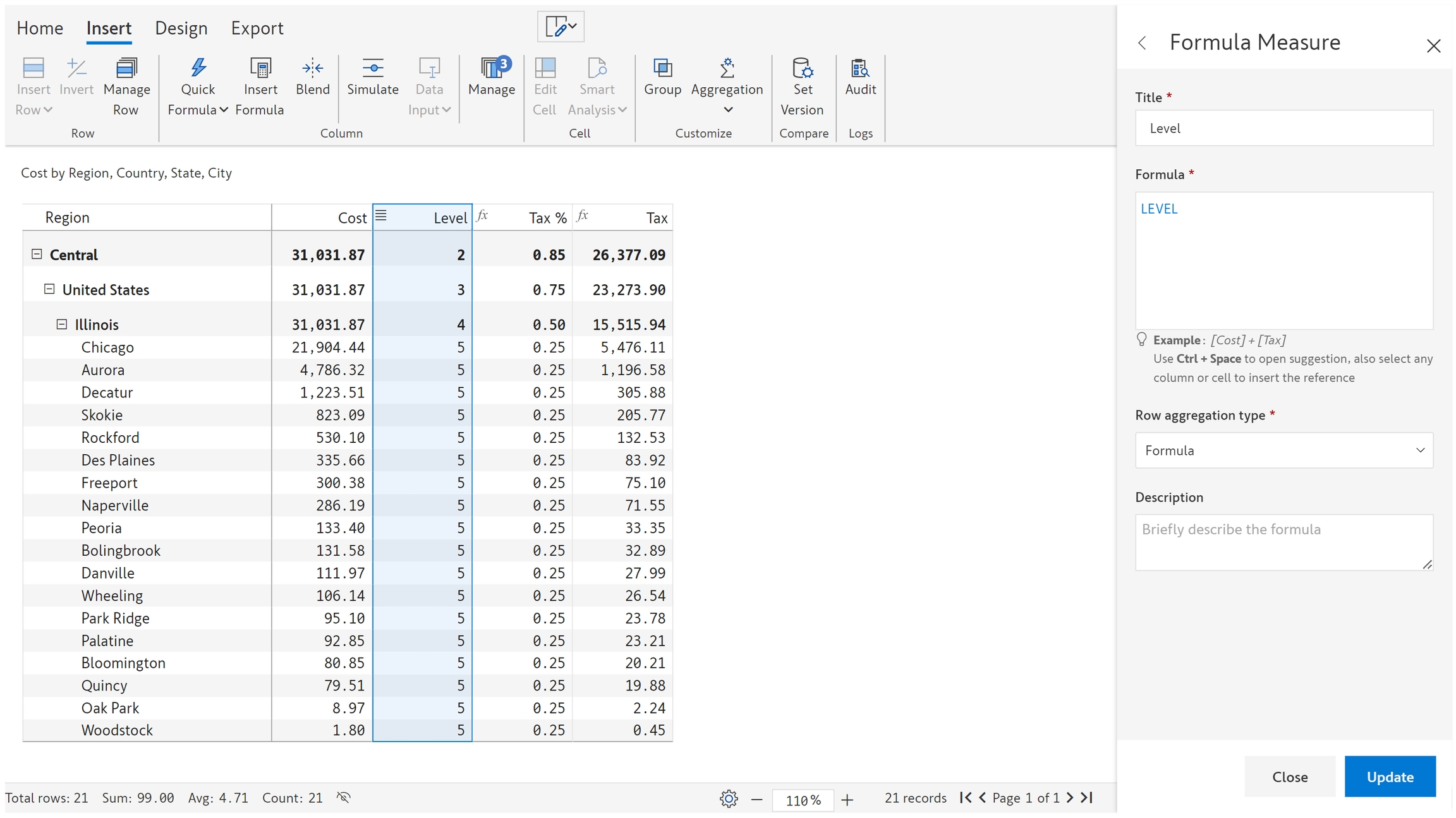Viewport: 1456px width, 818px height.
Task: Open the Insert Formula tool
Action: 260,68
